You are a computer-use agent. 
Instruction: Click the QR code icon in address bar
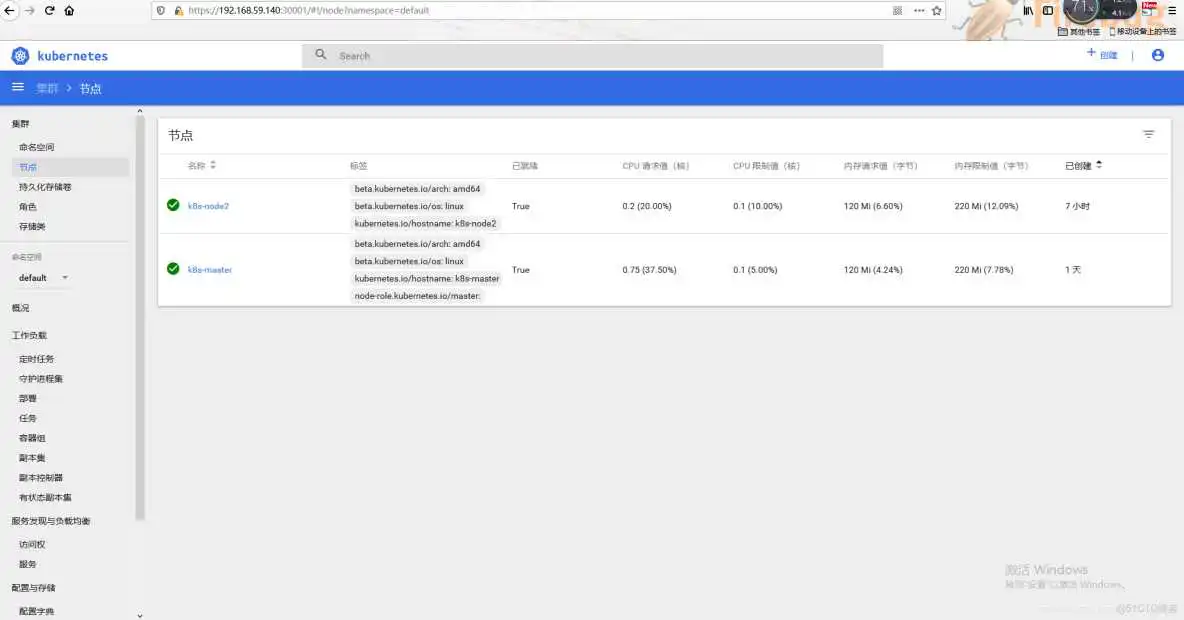(x=897, y=11)
